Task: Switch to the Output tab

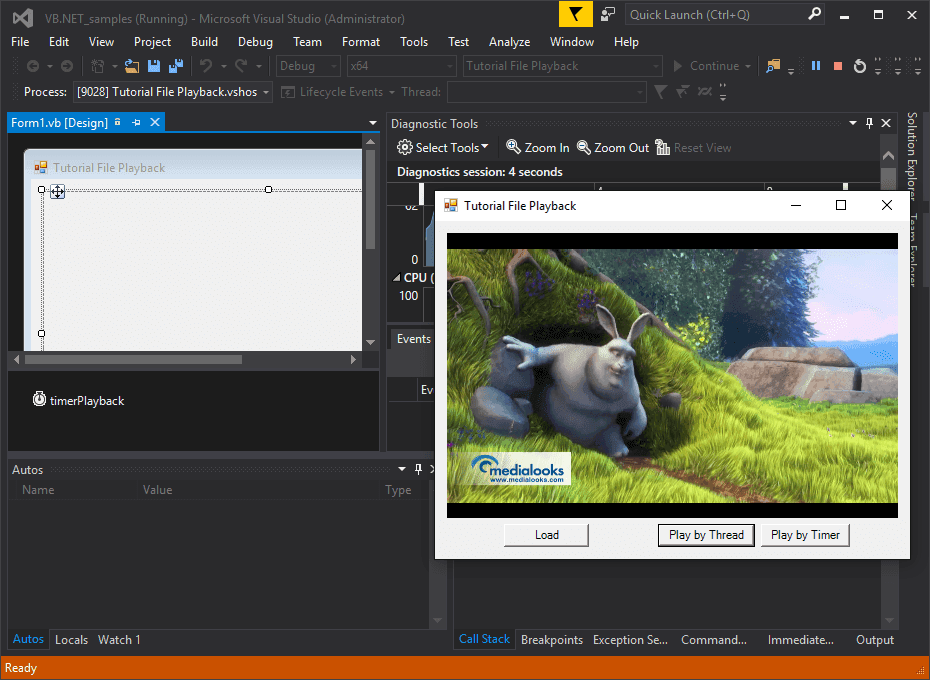Action: pyautogui.click(x=875, y=639)
